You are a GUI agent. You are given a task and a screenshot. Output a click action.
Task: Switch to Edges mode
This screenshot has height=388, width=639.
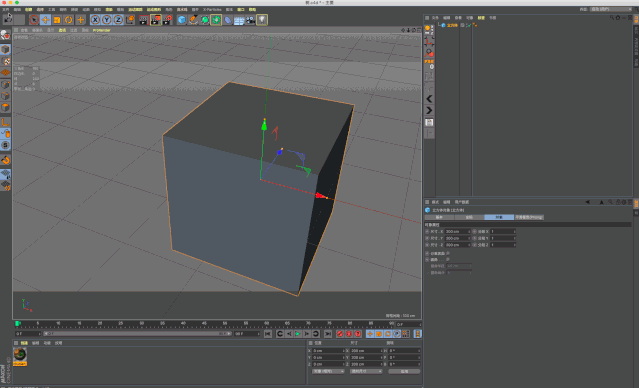pyautogui.click(x=5, y=96)
